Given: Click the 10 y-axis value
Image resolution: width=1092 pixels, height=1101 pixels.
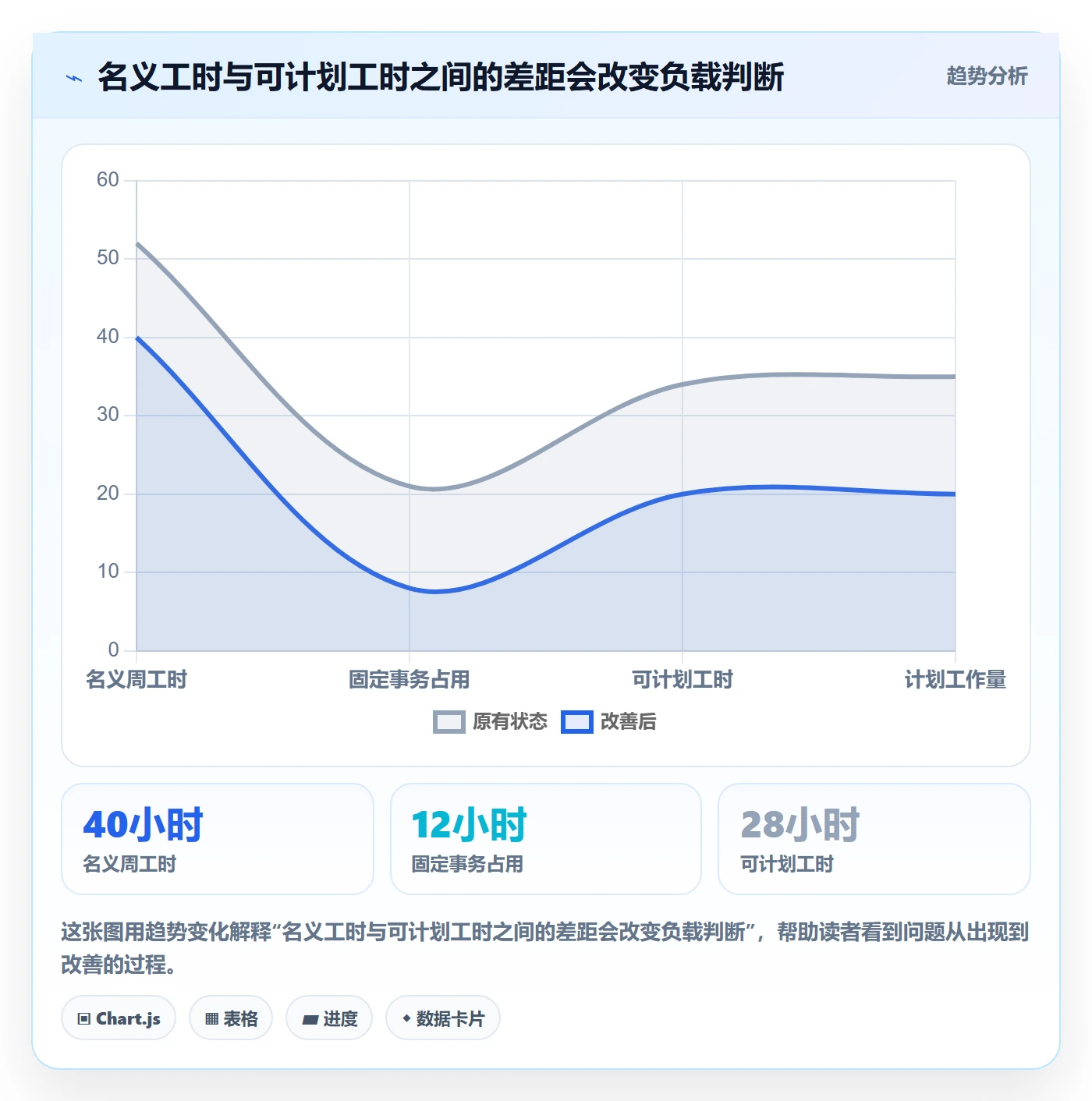Looking at the screenshot, I should (x=108, y=572).
